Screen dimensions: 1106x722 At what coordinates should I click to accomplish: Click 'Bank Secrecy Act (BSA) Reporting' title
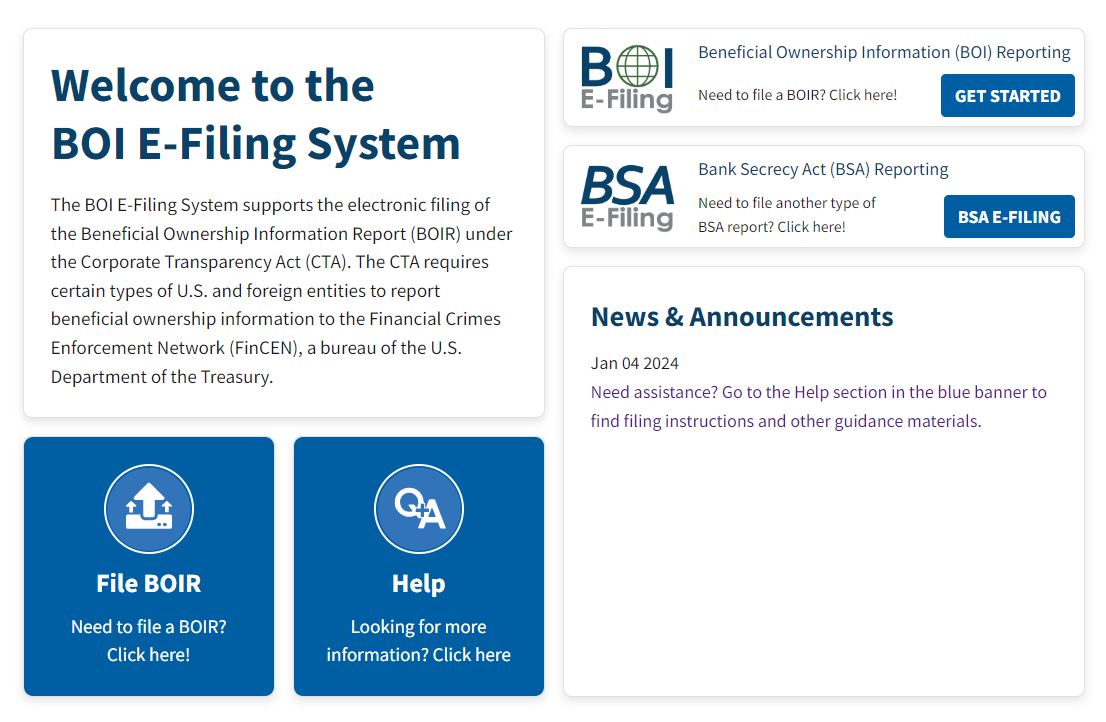coord(823,169)
